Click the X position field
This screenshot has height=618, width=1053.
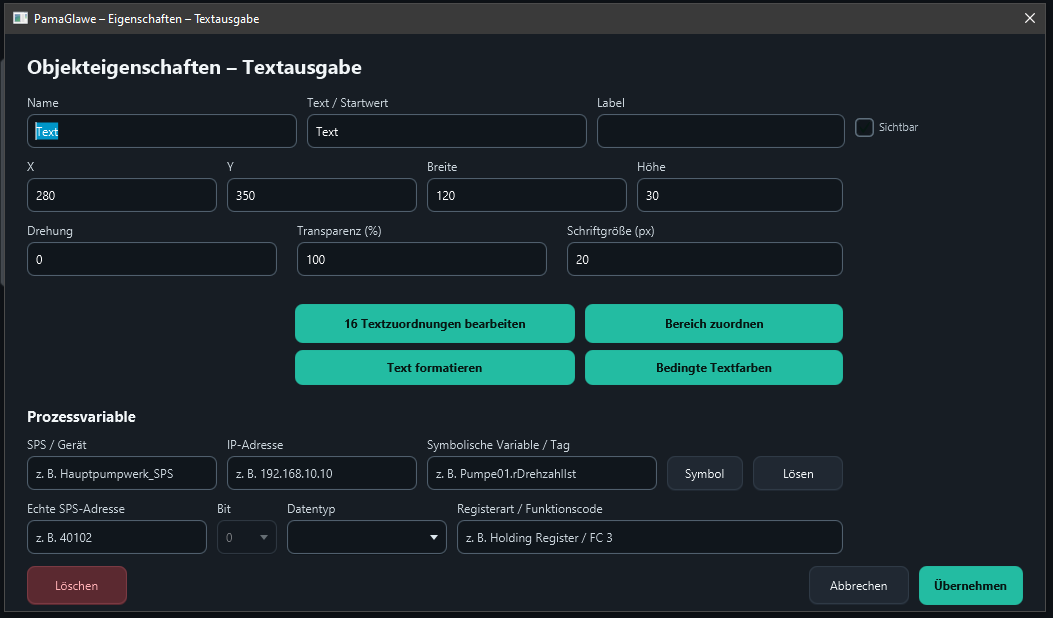(122, 195)
